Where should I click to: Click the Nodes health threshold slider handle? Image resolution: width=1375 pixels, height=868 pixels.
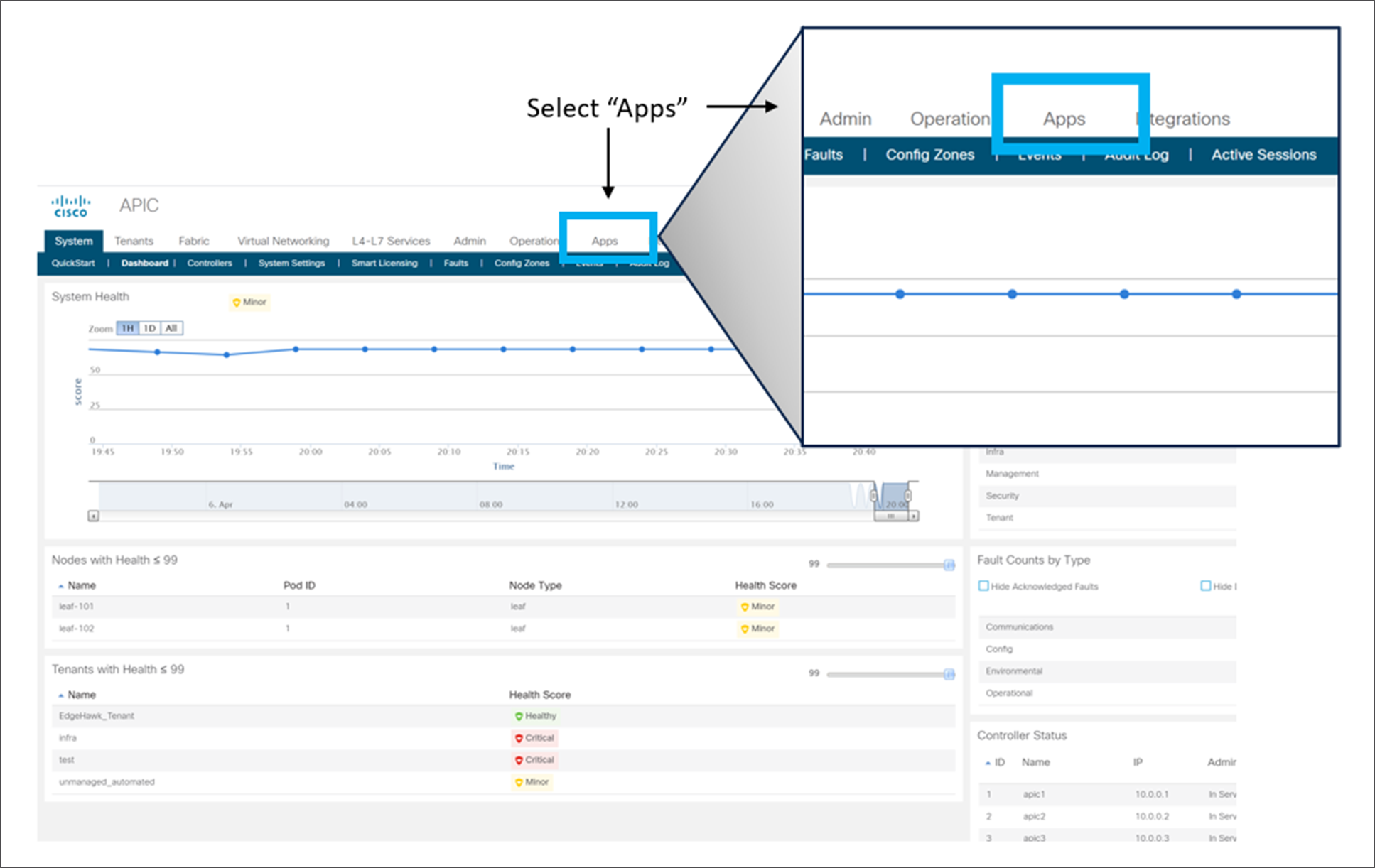point(949,565)
